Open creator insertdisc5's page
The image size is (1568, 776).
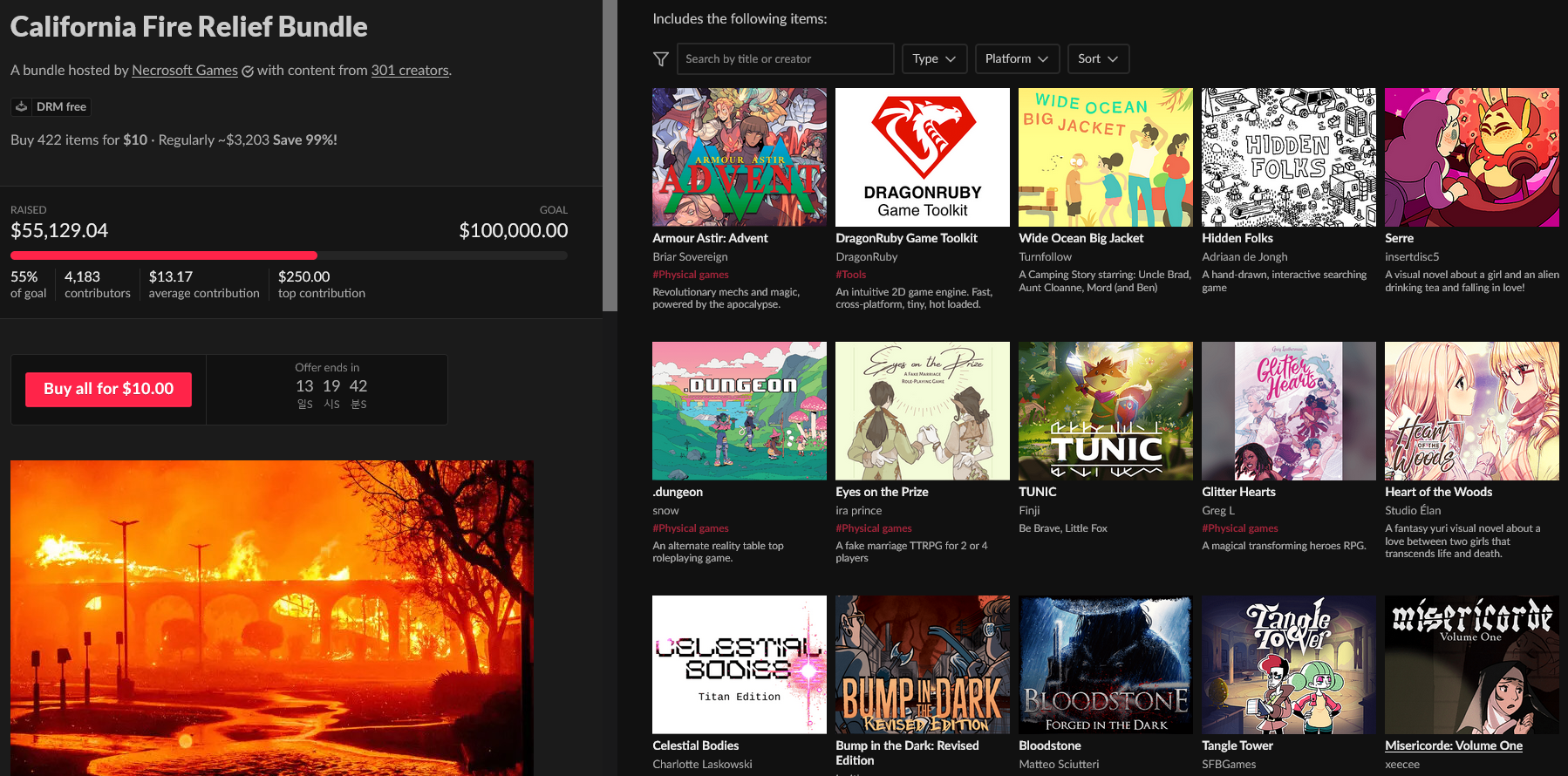click(x=1412, y=257)
